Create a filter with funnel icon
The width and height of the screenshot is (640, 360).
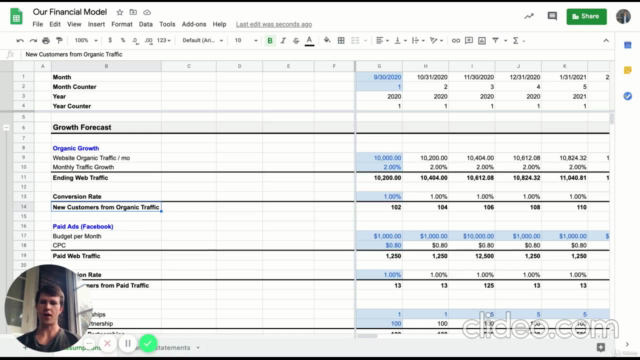pos(495,40)
